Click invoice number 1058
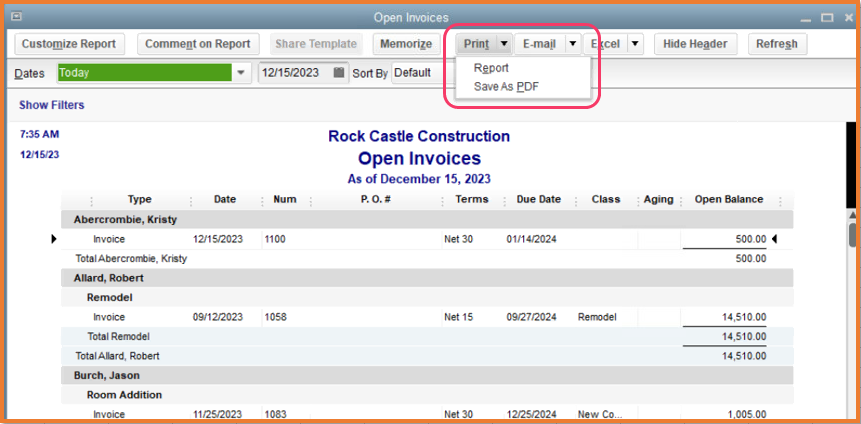Image resolution: width=861 pixels, height=424 pixels. [275, 317]
